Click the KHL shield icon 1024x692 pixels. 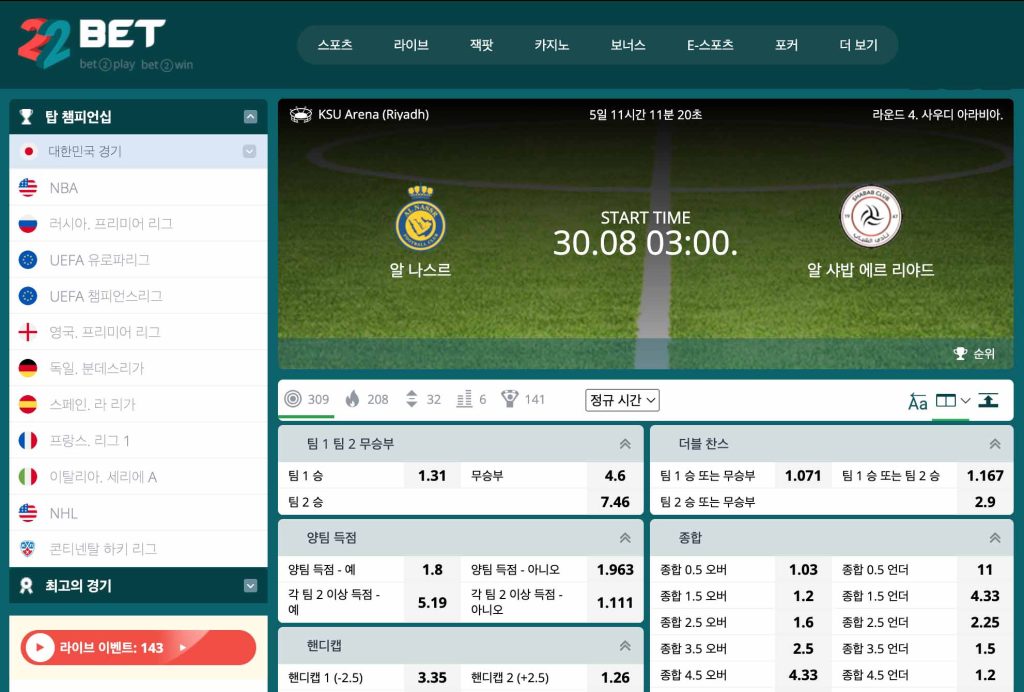tap(28, 549)
